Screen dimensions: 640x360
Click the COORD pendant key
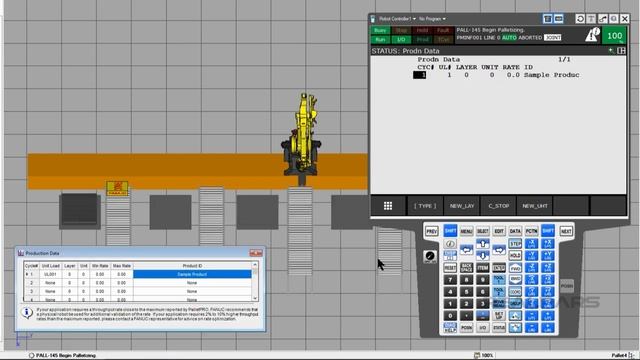pyautogui.click(x=515, y=292)
